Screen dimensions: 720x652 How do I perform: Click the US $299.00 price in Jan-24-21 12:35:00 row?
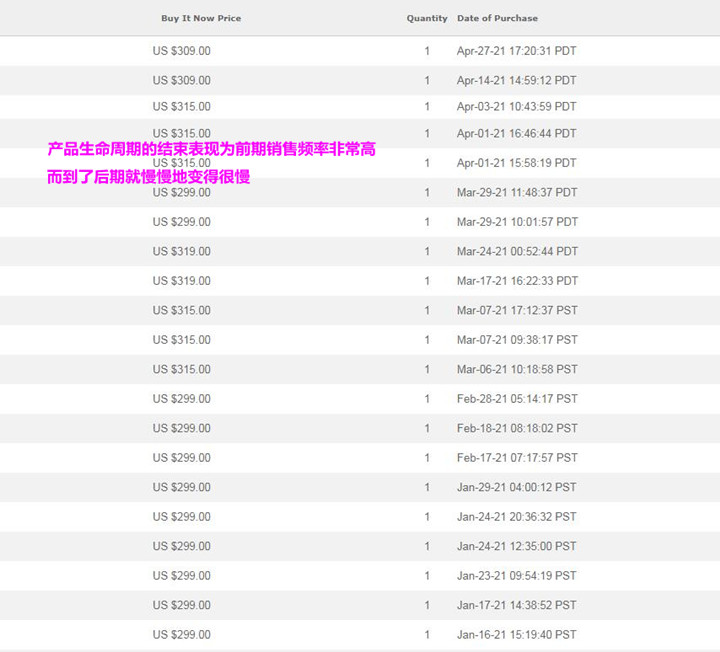(x=182, y=546)
